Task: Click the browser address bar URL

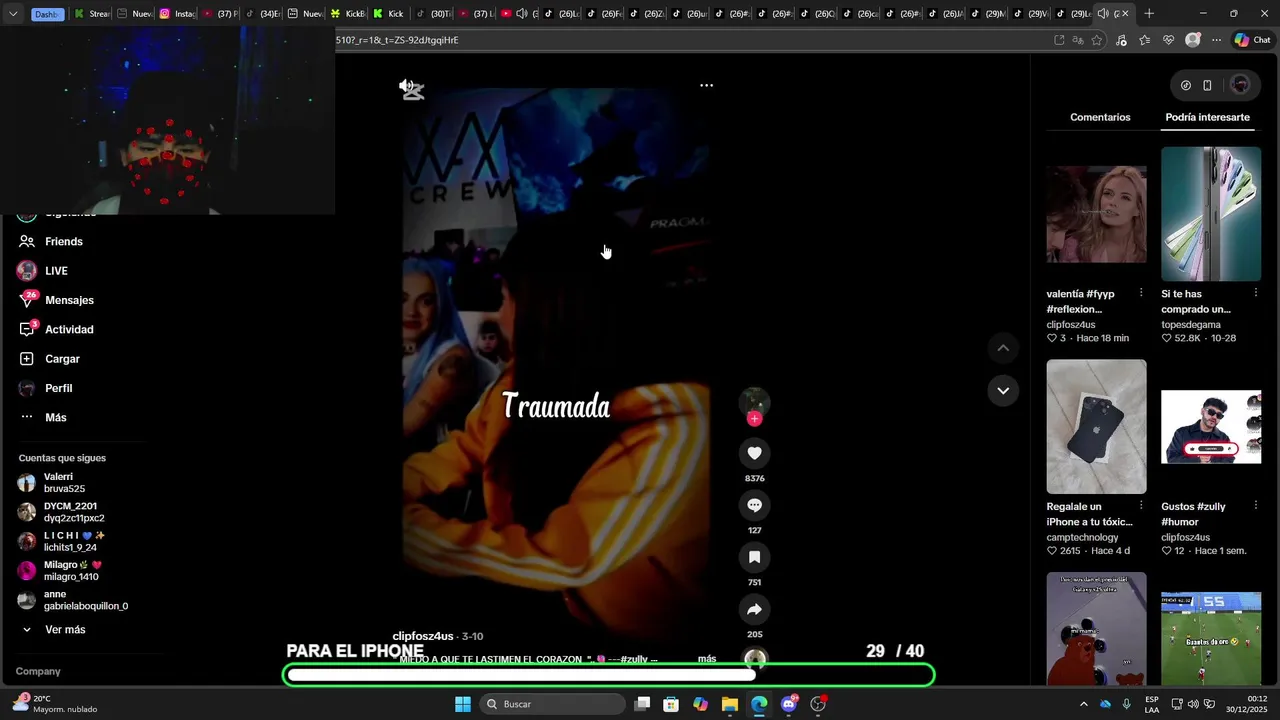Action: pos(398,40)
